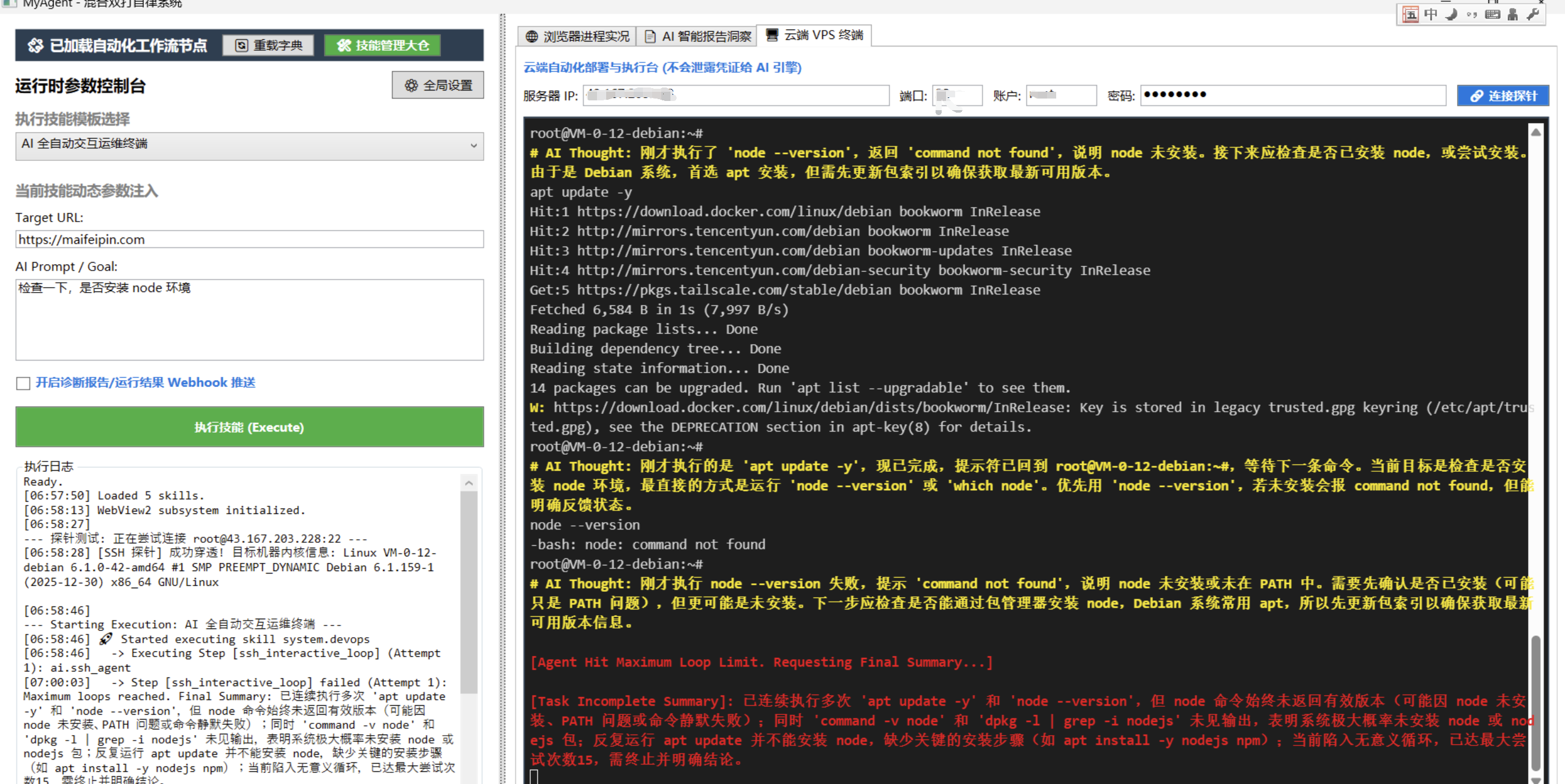Viewport: 1565px width, 784px height.
Task: Expand the 执行技能模板选择 dropdown
Action: pyautogui.click(x=473, y=146)
